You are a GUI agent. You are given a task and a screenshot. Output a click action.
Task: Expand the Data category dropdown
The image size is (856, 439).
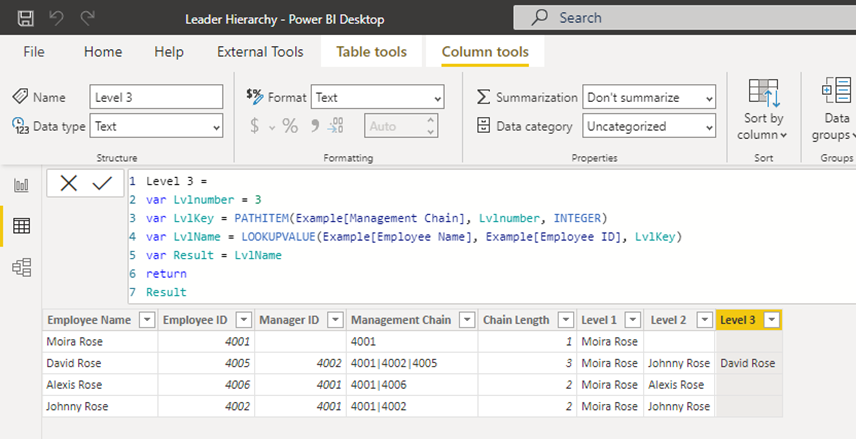649,126
